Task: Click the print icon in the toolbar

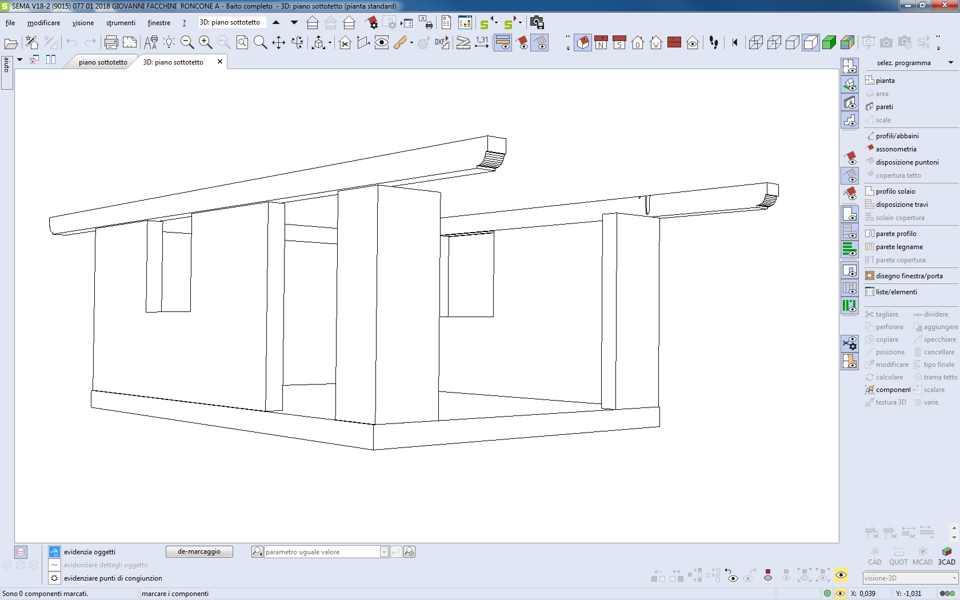Action: tap(111, 43)
